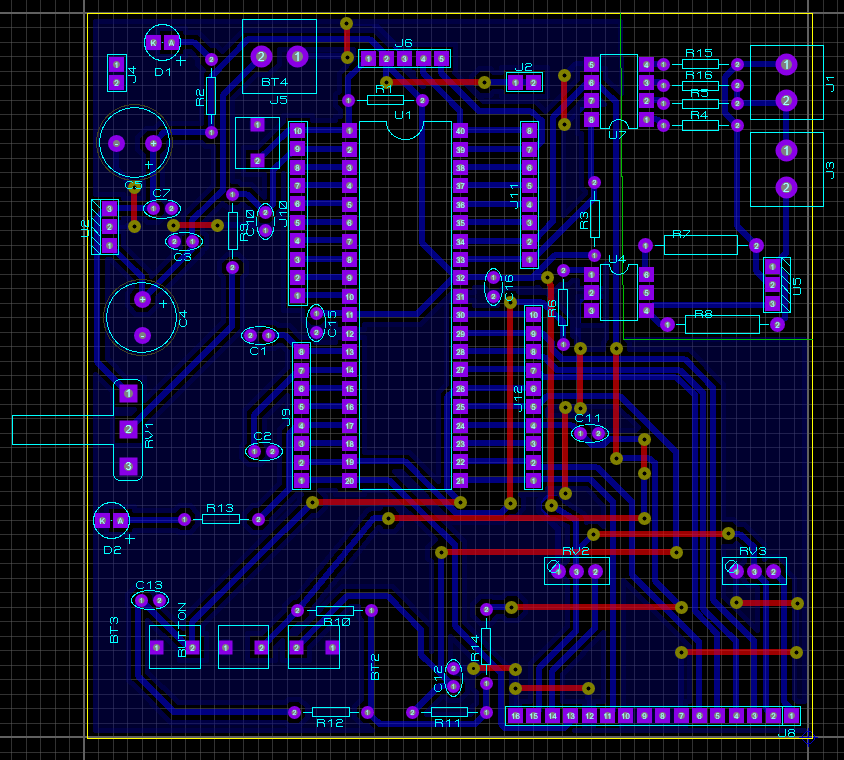The image size is (844, 760).
Task: Click the C2 capacitor label
Action: click(262, 436)
